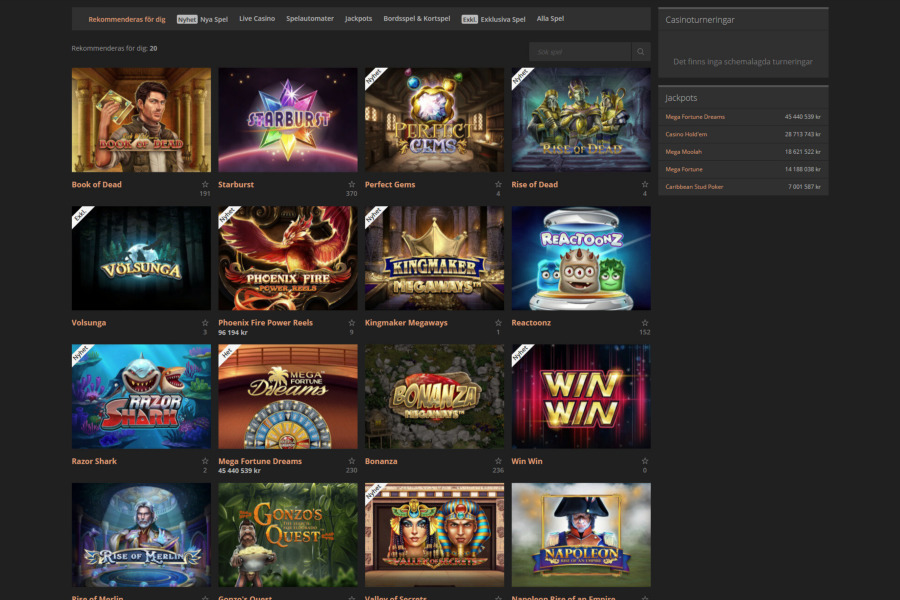Focus the Sök spel search field

[x=580, y=52]
